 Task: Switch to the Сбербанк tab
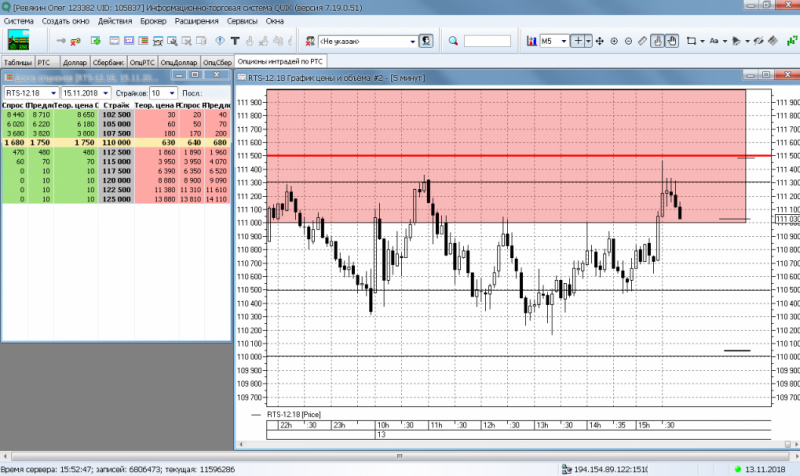click(110, 62)
